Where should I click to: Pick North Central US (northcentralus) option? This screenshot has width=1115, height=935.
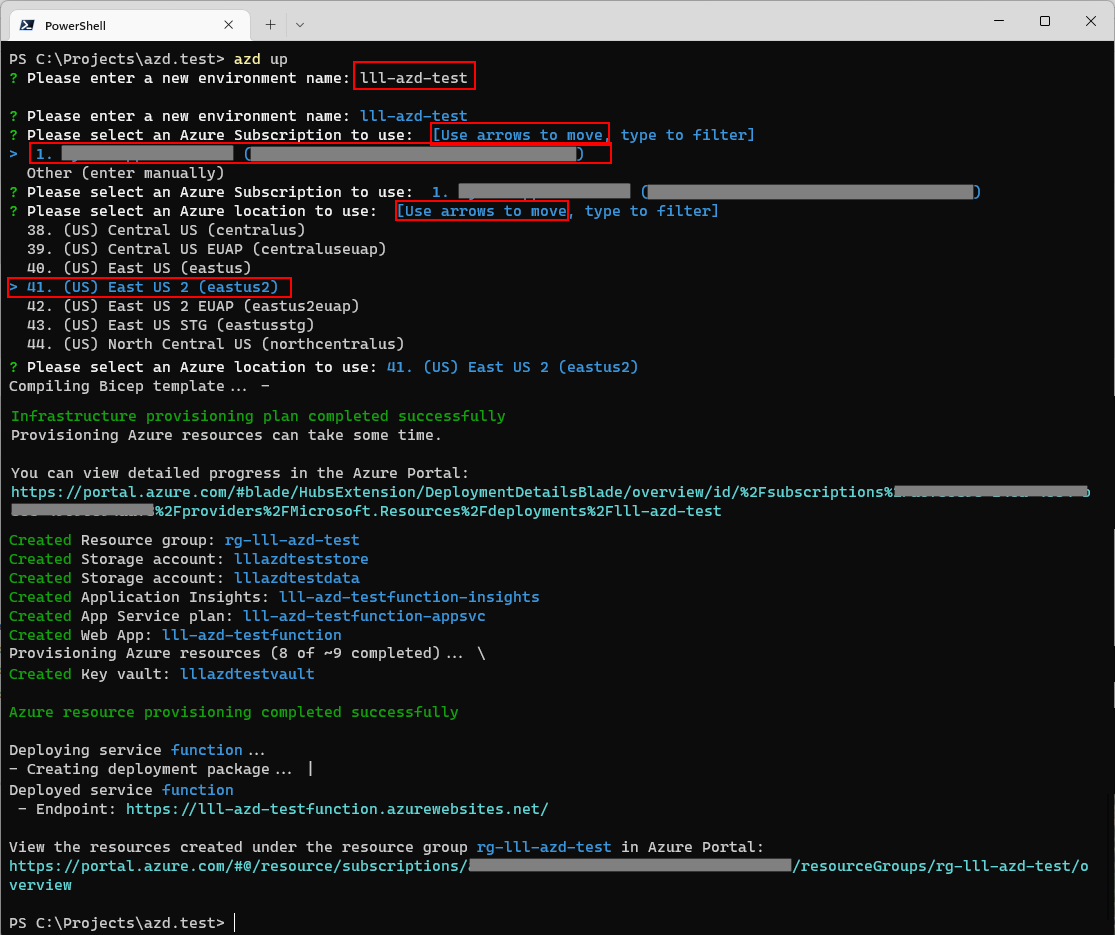click(x=215, y=344)
